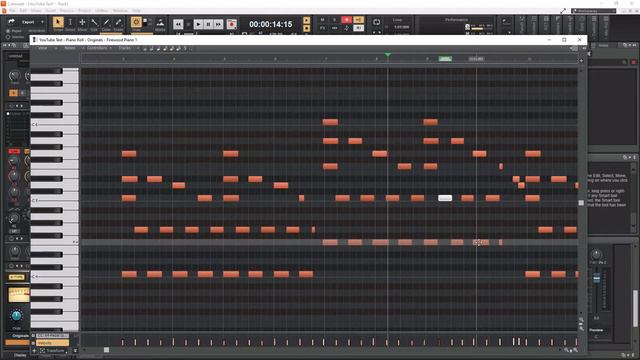
Task: Open the Export dropdown arrow
Action: (42, 22)
